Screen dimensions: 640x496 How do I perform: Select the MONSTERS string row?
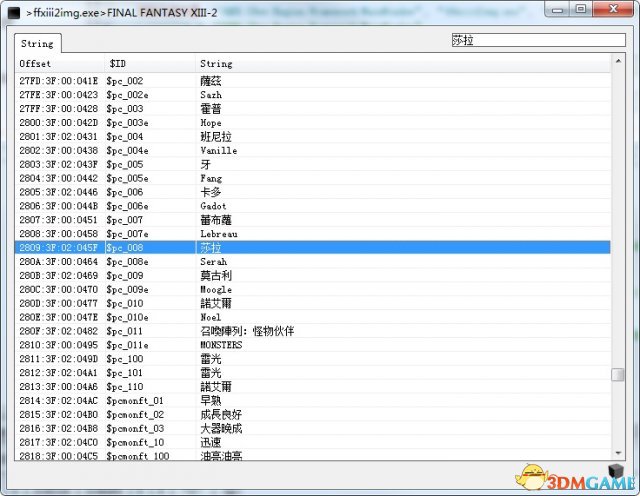click(313, 345)
